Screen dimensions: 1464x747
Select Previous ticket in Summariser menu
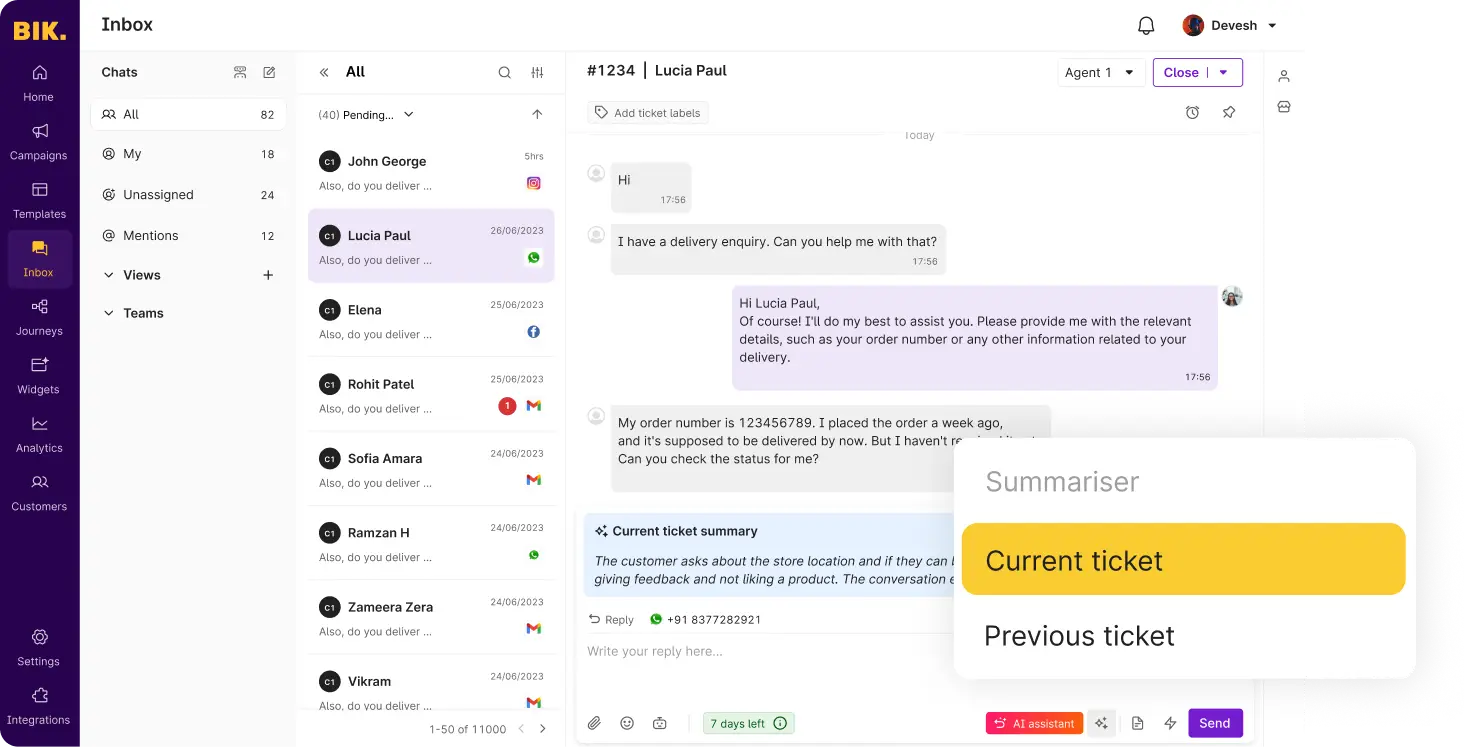pyautogui.click(x=1079, y=636)
